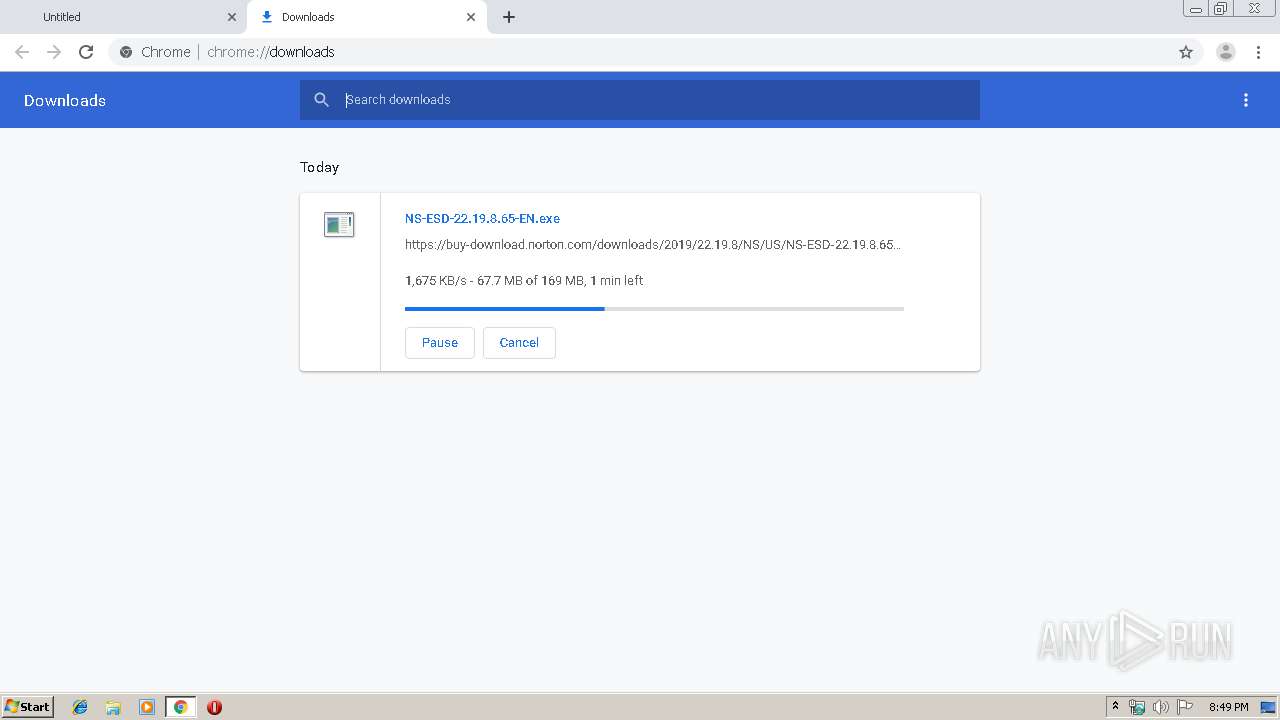Open the Windows Start menu
The image size is (1280, 720).
click(28, 707)
